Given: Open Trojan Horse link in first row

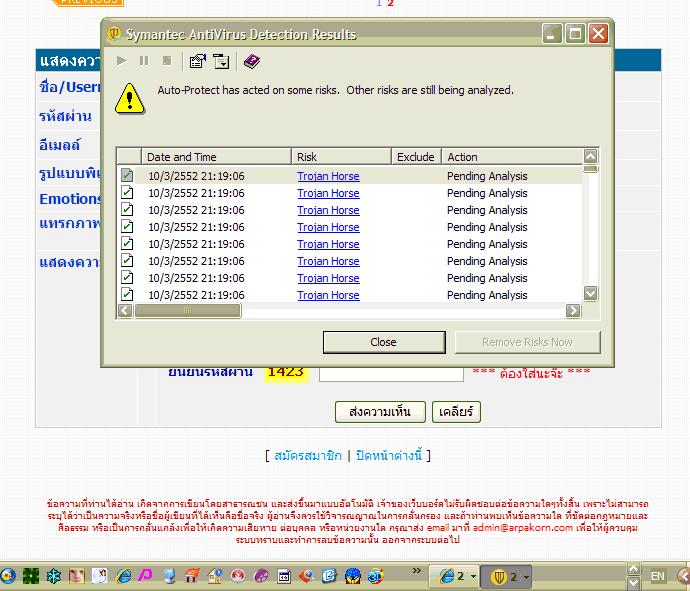Looking at the screenshot, I should pos(328,176).
